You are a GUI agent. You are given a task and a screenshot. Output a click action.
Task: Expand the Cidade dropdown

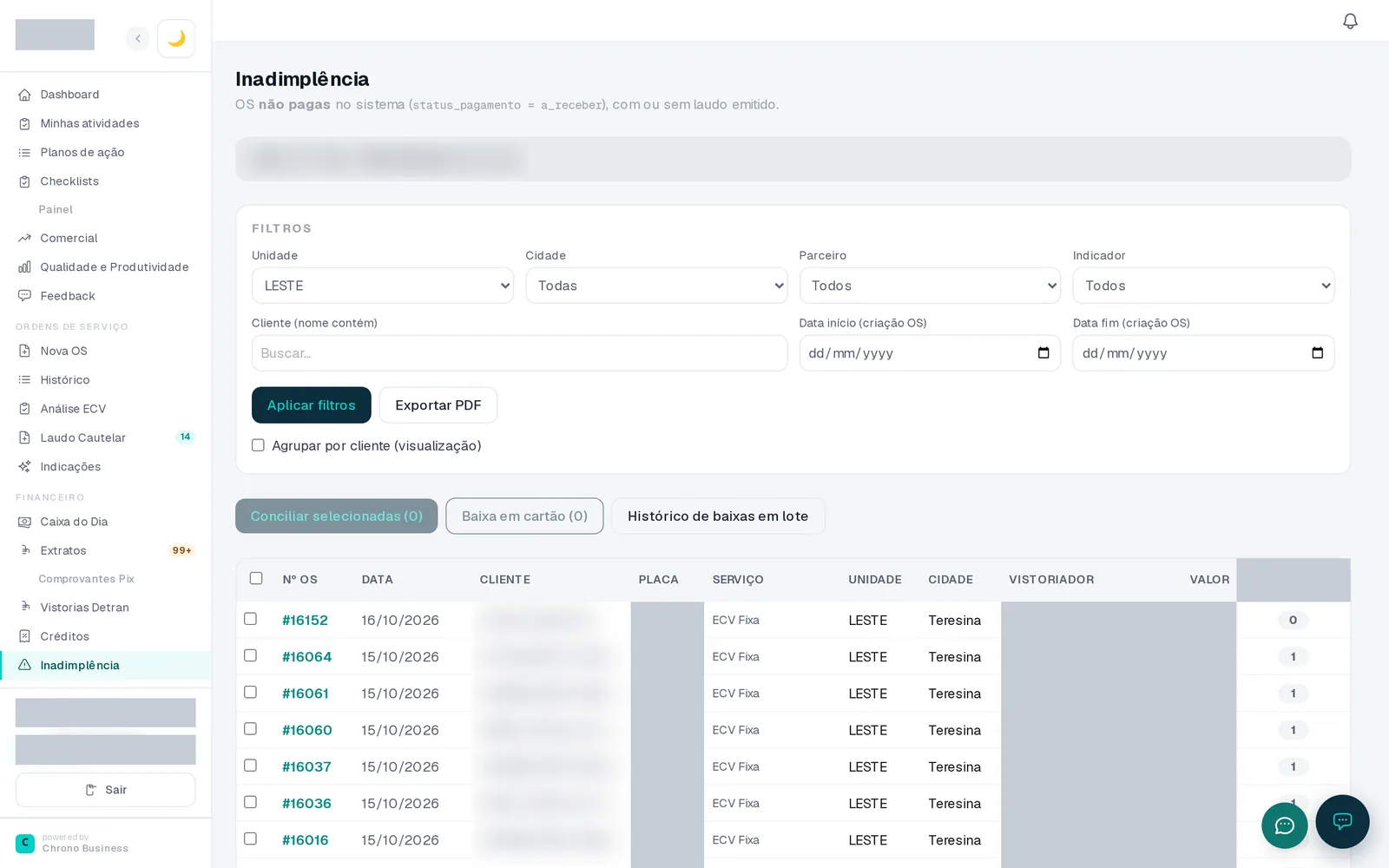point(656,286)
